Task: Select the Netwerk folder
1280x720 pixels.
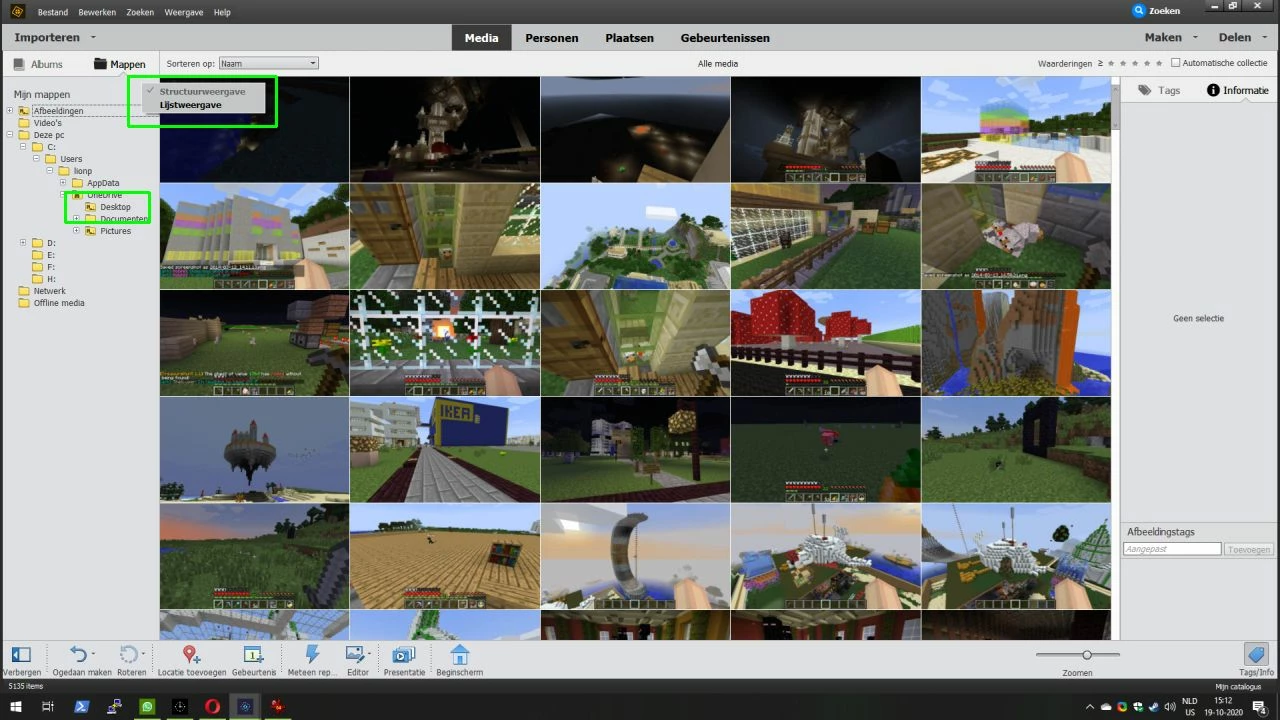Action: click(49, 291)
